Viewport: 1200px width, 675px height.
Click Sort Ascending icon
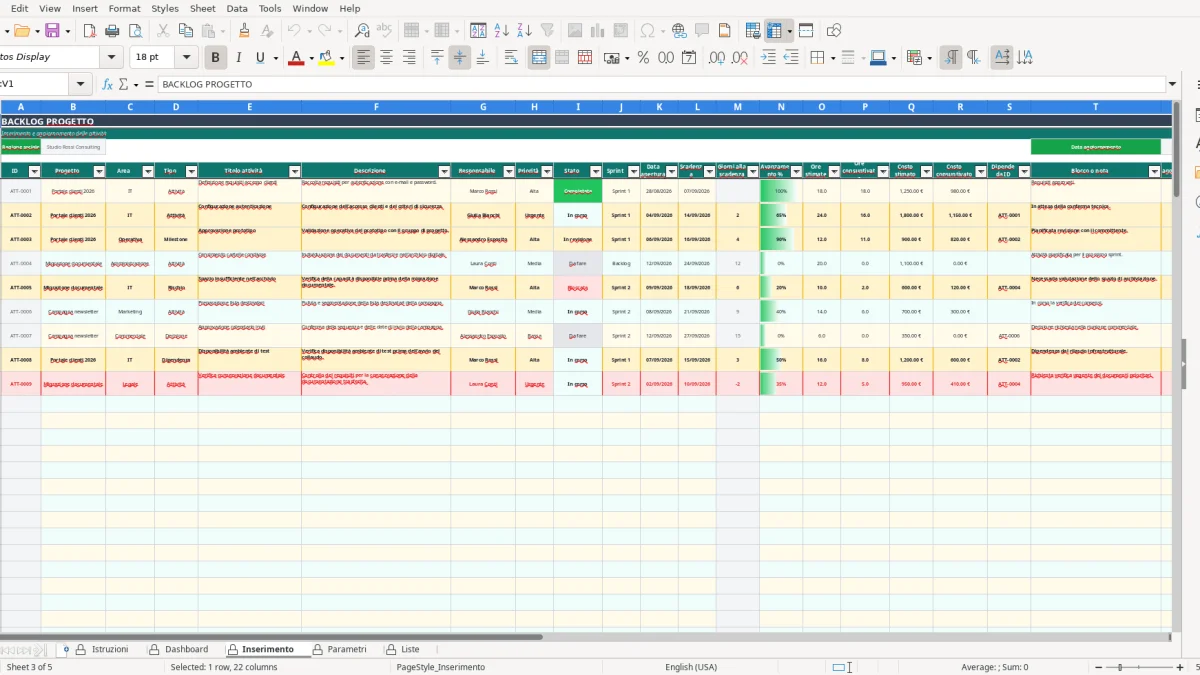click(x=501, y=31)
